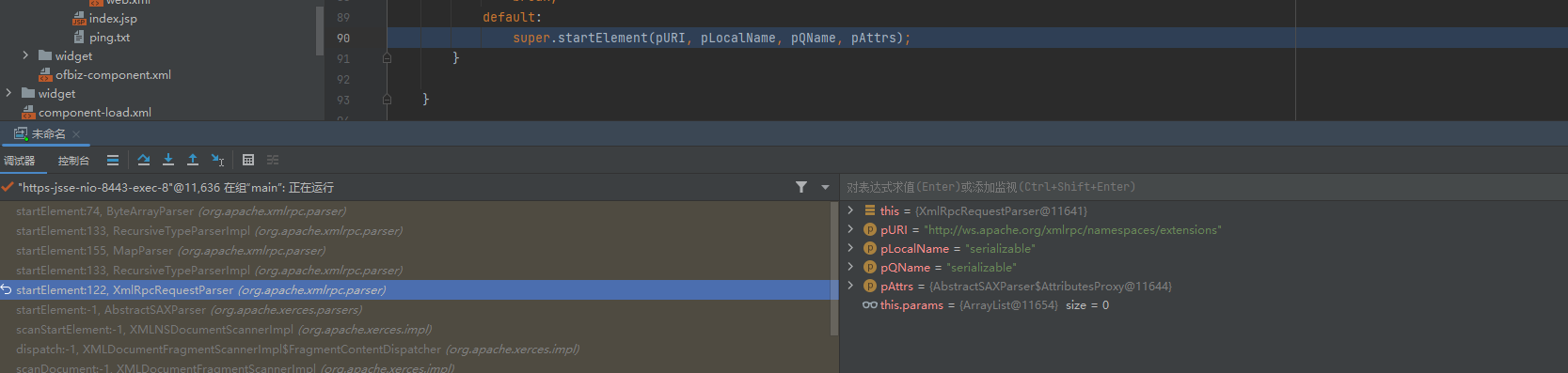This screenshot has height=373, width=1568.
Task: Open the thread selector dropdown arrow
Action: coord(825,187)
